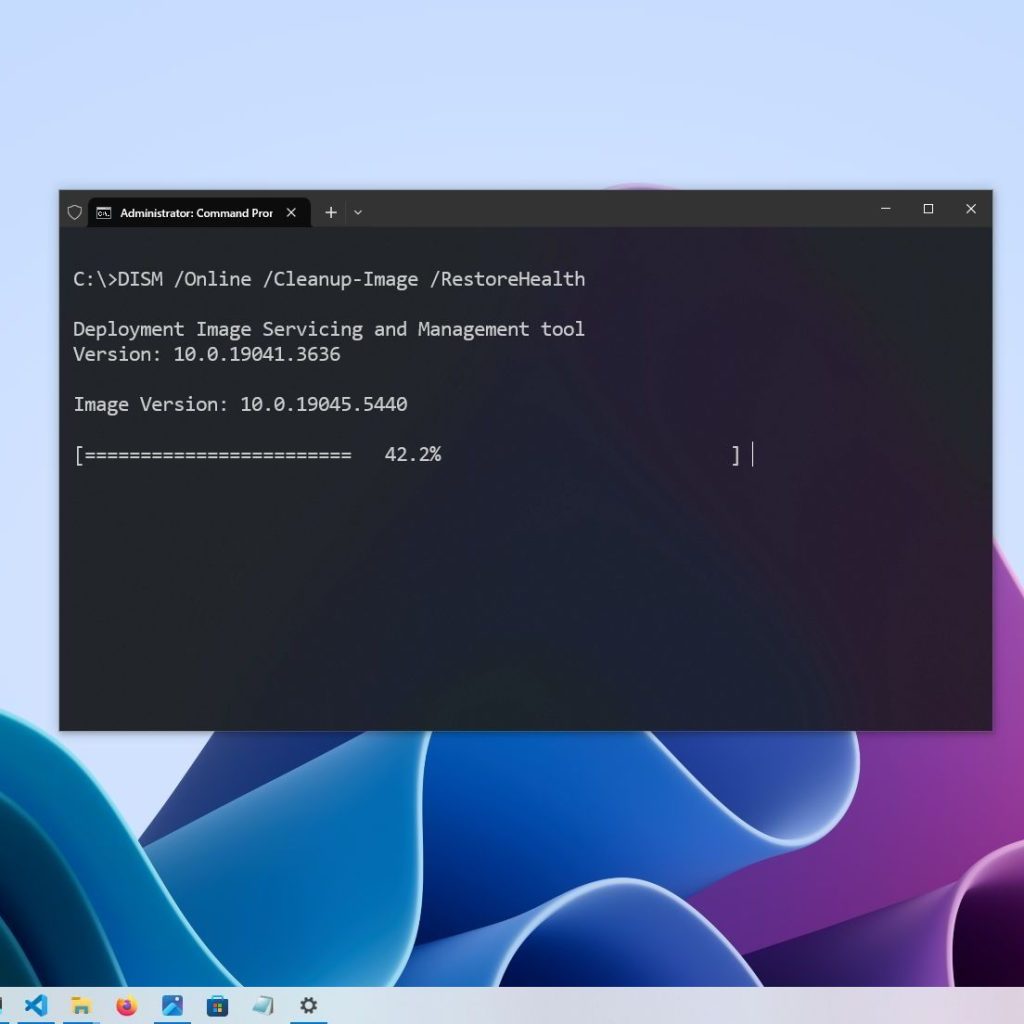Click the administrator shield icon in title bar

point(74,212)
